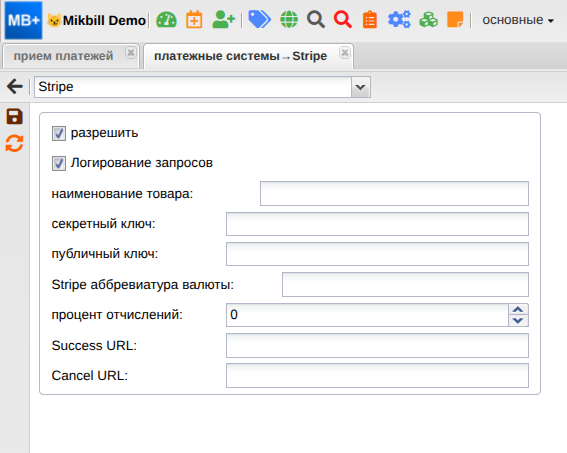The width and height of the screenshot is (567, 453).
Task: Close the платежные системы Stripe tab
Action: click(345, 53)
